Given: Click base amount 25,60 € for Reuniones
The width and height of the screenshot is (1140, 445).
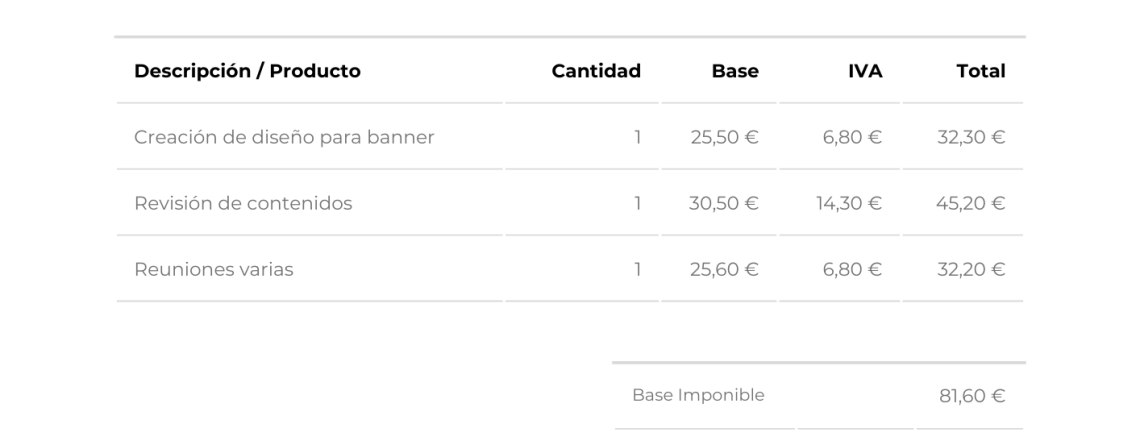Looking at the screenshot, I should pos(725,270).
